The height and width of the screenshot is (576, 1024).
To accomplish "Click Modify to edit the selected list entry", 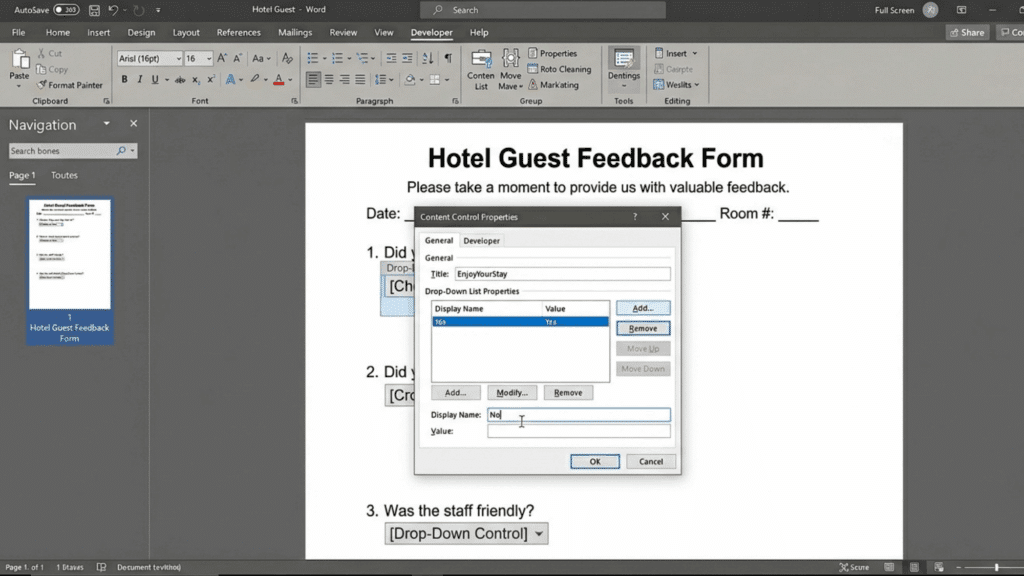I will click(511, 392).
